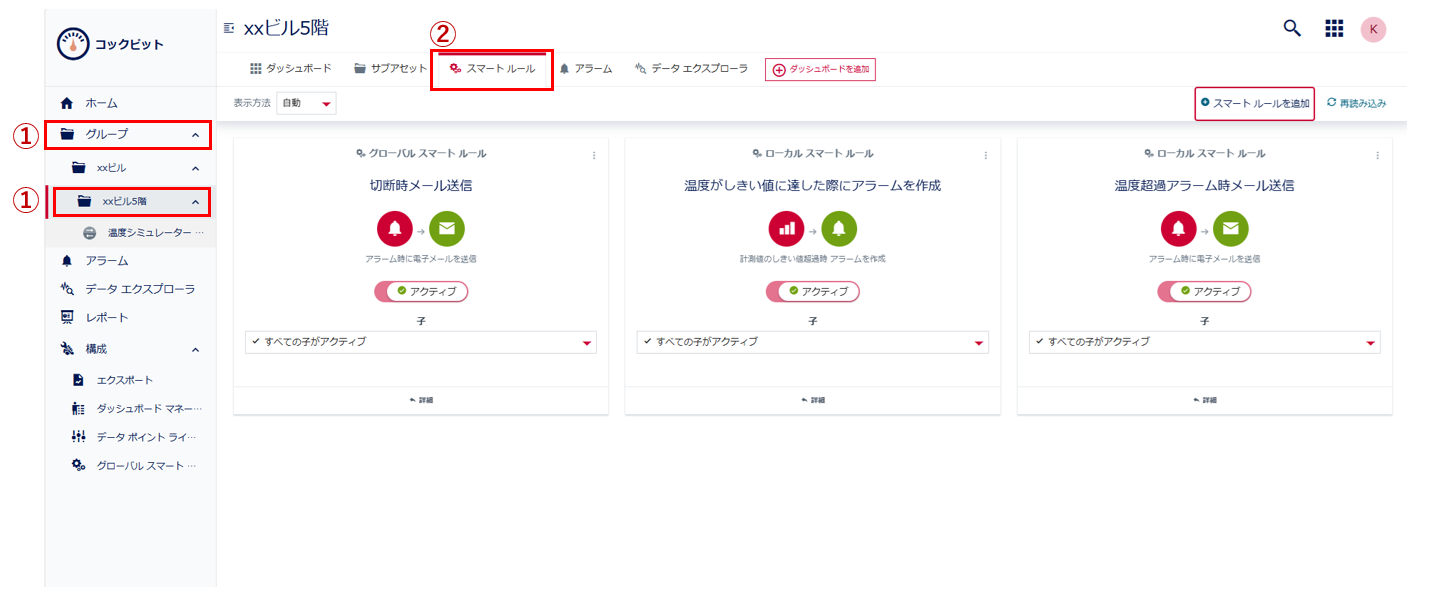Screen dimensions: 1437x615
Task: Expand すべての子がアクティブ dropdown in the first card
Action: click(x=420, y=342)
